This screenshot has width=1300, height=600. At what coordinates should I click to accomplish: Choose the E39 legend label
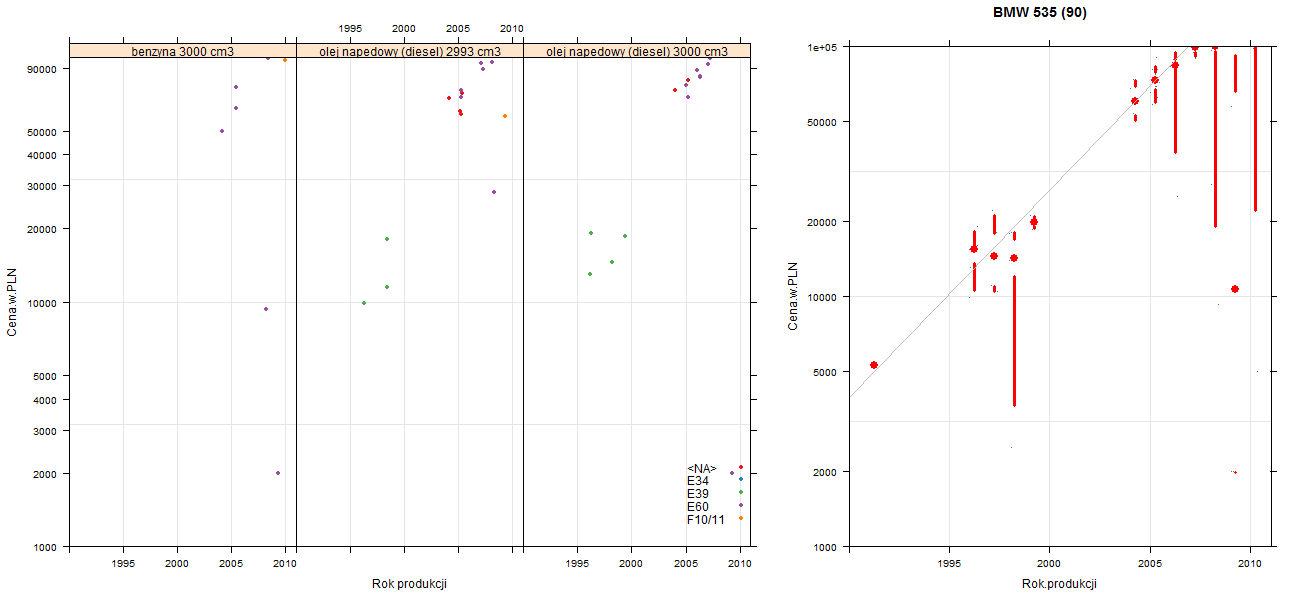[697, 494]
